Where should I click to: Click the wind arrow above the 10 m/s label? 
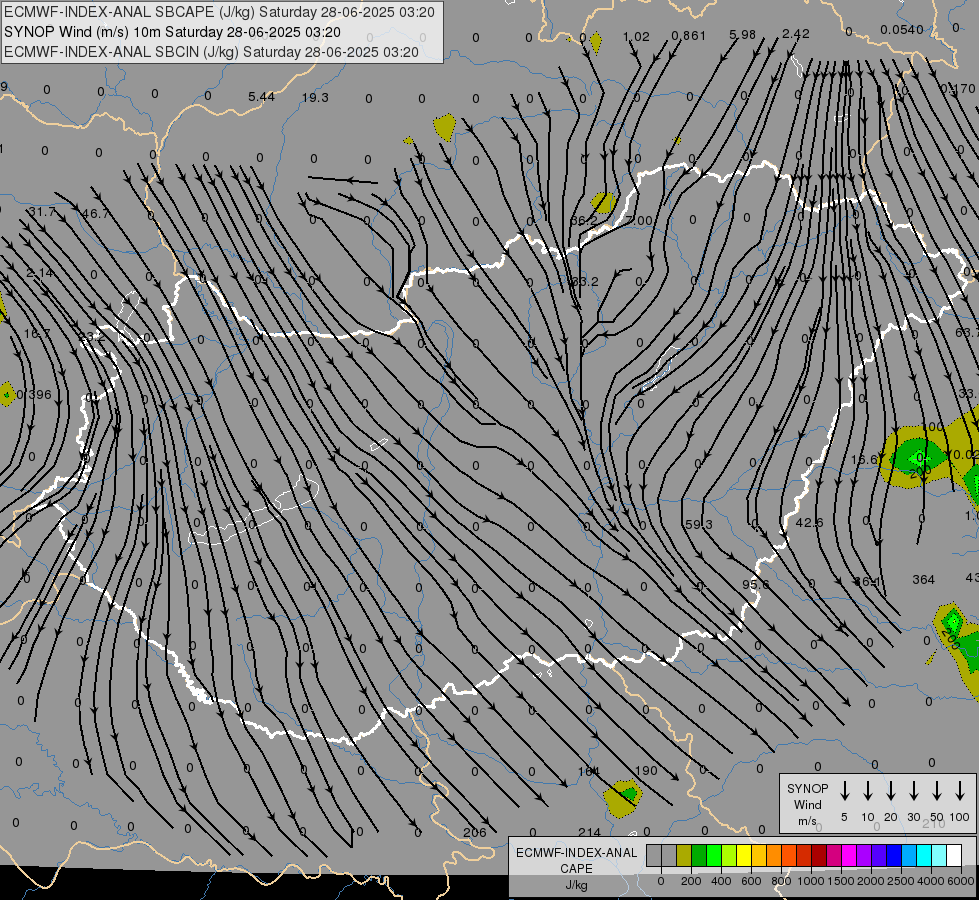[x=867, y=790]
